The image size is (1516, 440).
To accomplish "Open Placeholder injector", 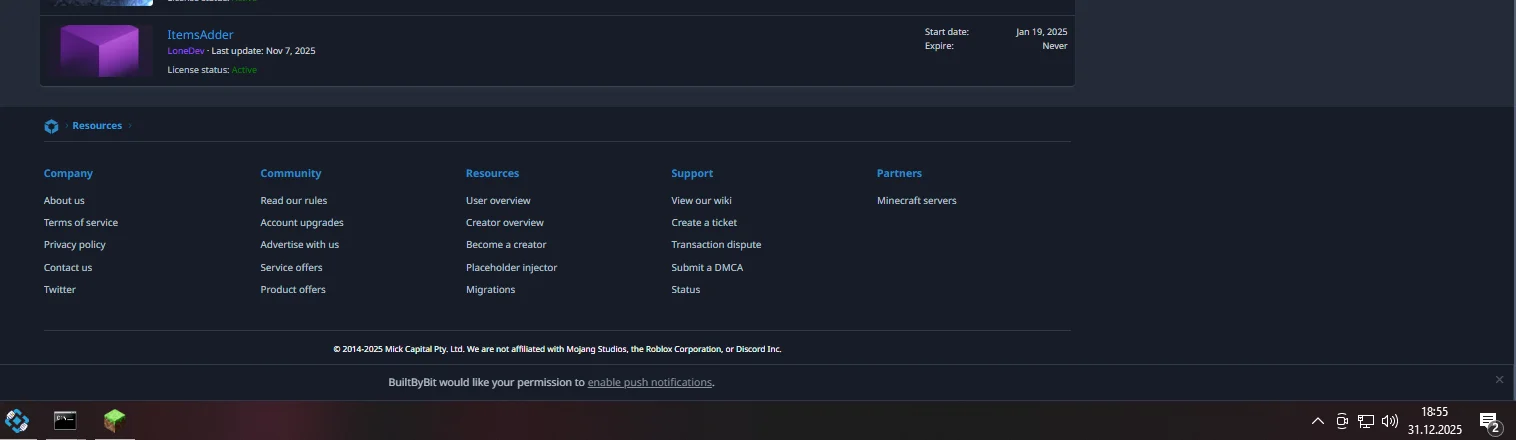I will click(x=511, y=268).
